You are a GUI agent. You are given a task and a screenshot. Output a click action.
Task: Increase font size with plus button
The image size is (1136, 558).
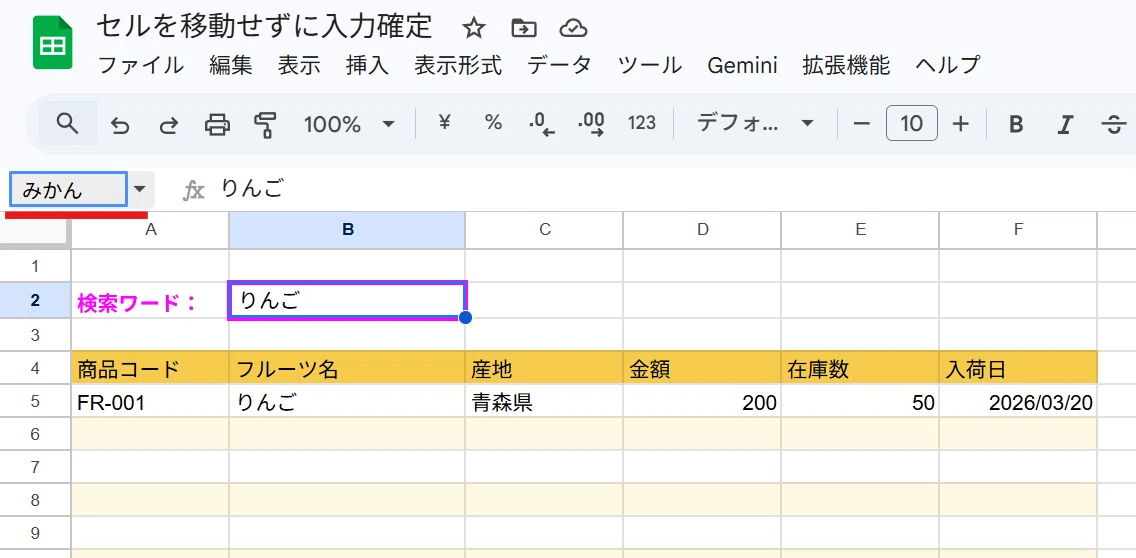pyautogui.click(x=961, y=124)
